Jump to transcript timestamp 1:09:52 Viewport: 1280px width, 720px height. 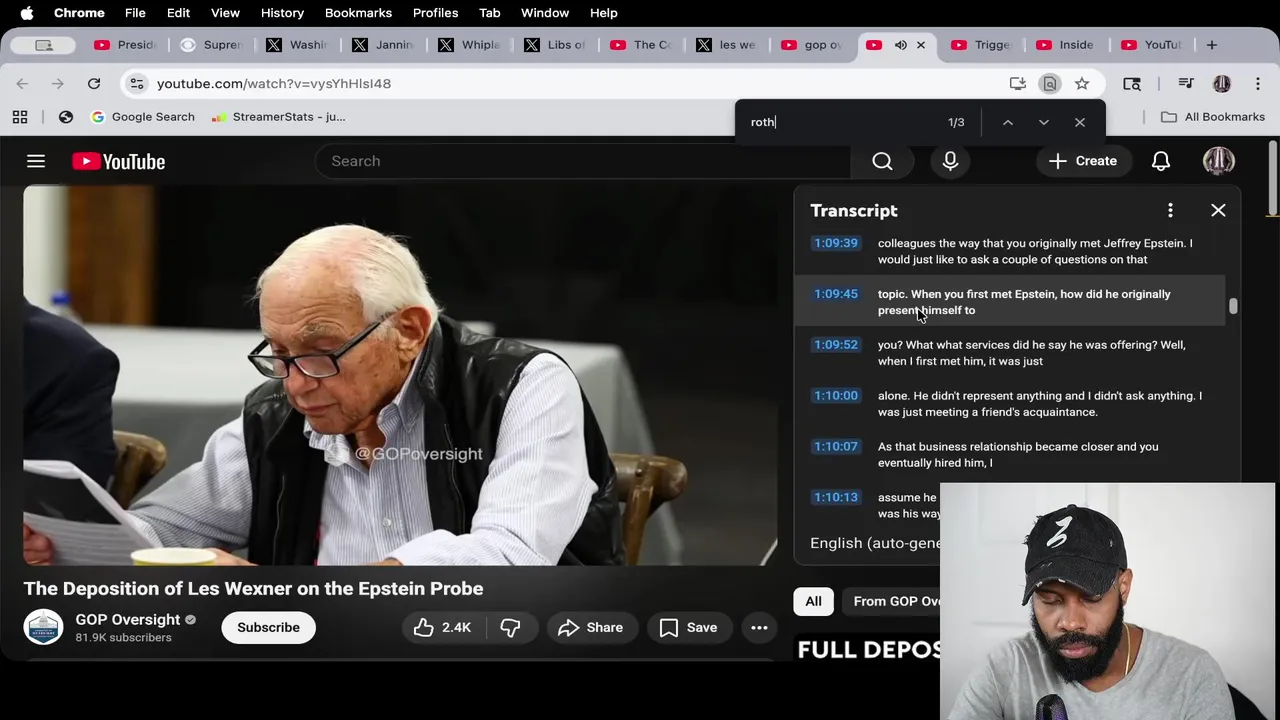pyautogui.click(x=836, y=345)
